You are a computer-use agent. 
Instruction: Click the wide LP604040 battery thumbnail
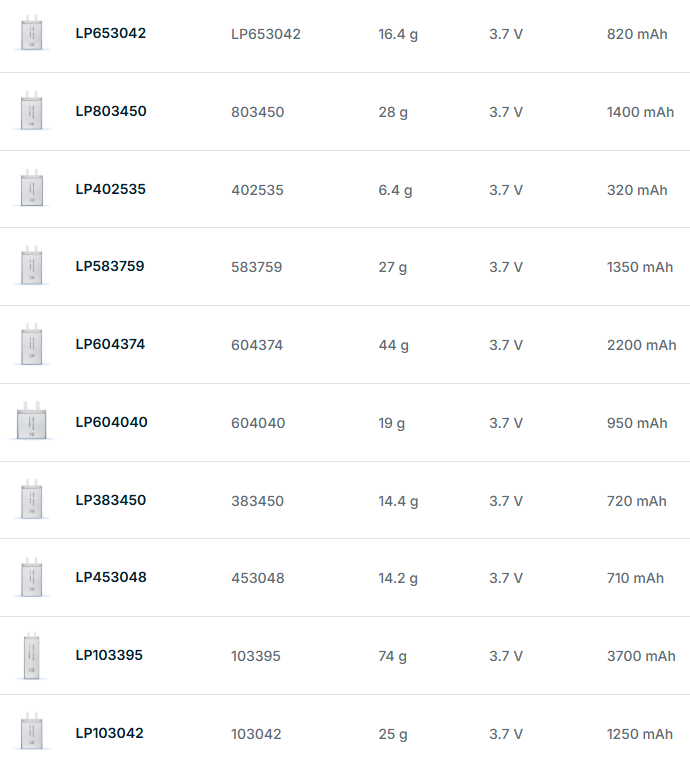click(x=32, y=422)
